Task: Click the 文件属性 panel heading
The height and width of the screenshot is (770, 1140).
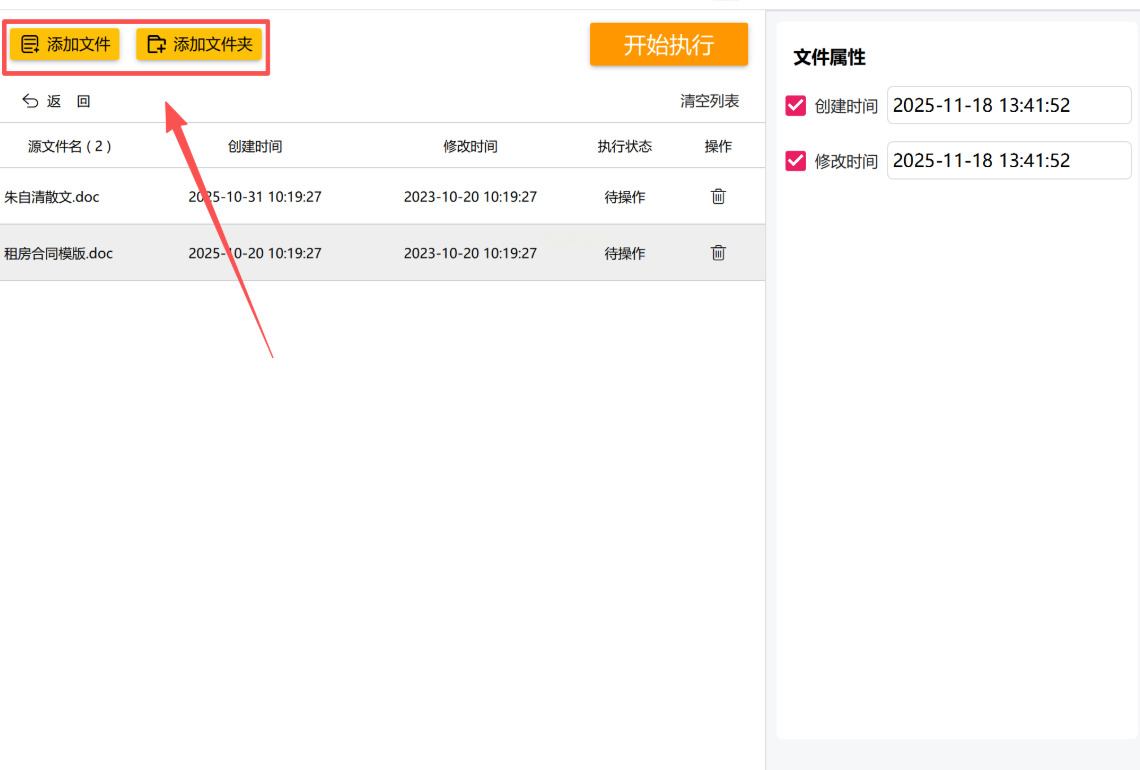Action: coord(830,57)
